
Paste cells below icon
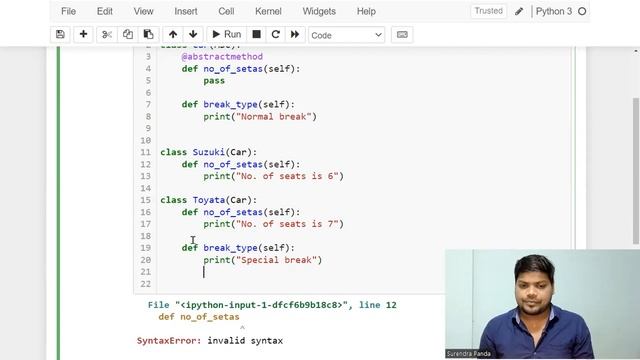tap(149, 35)
